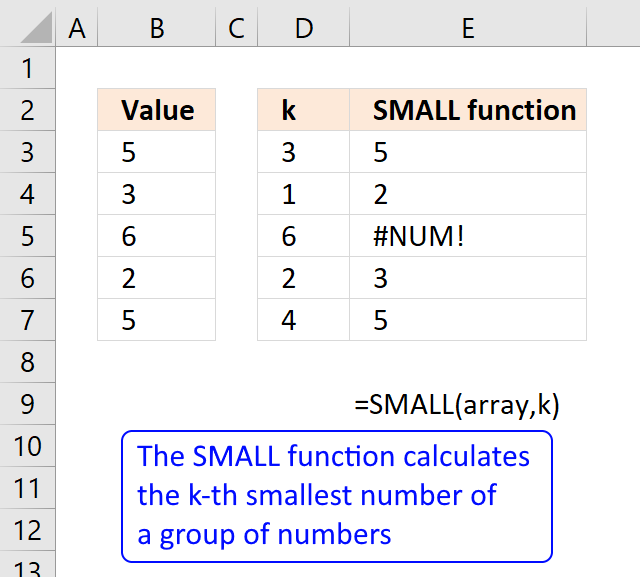Select cell B4 containing 3
Screen dimensions: 640x577
coord(157,194)
